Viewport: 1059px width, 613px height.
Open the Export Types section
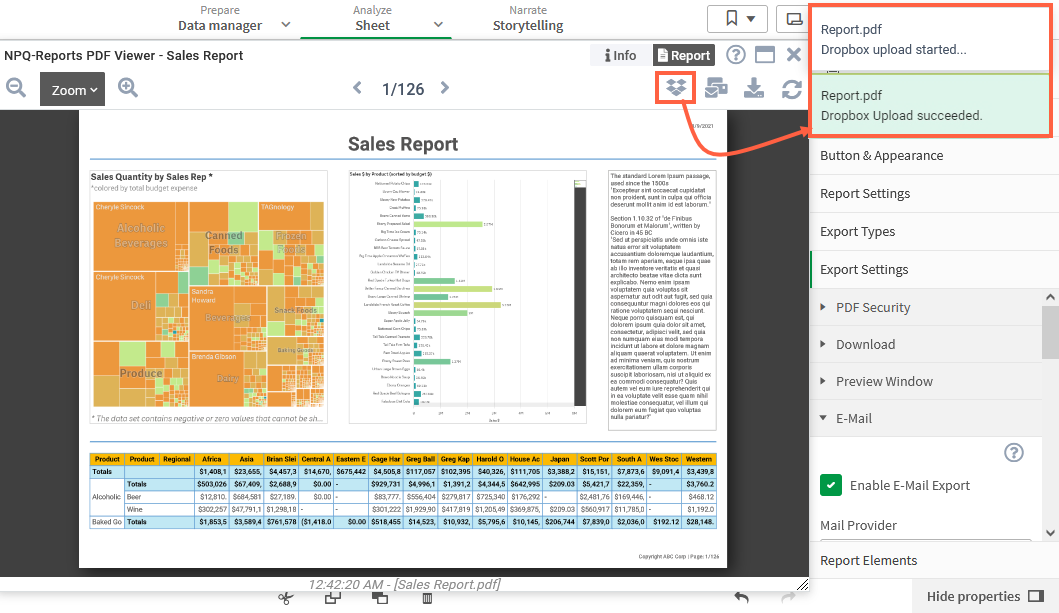coord(934,232)
